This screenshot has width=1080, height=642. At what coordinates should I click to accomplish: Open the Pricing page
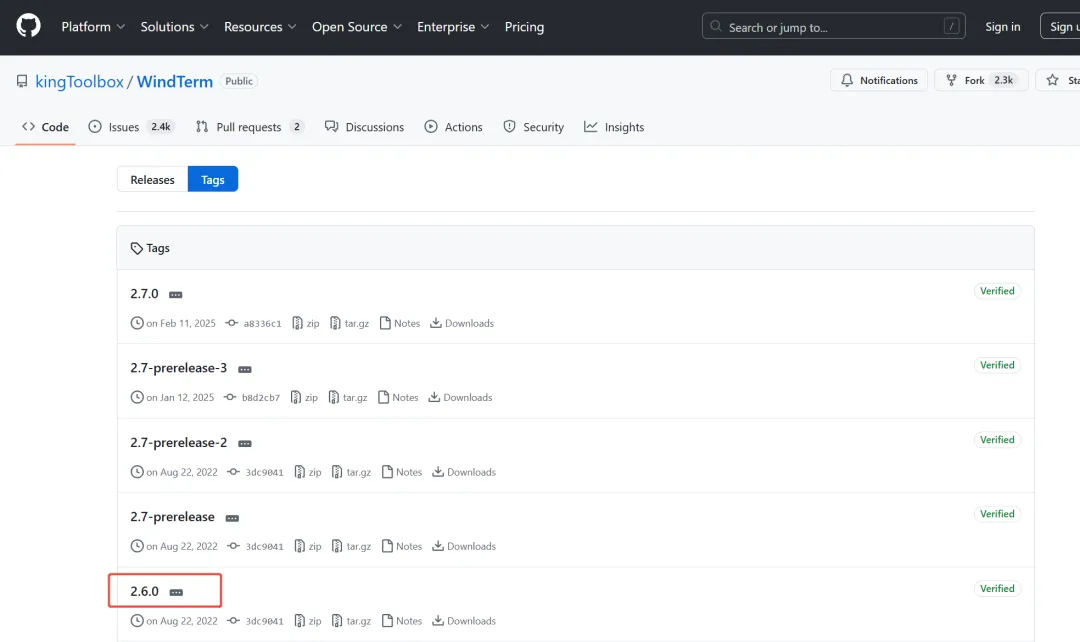(524, 27)
